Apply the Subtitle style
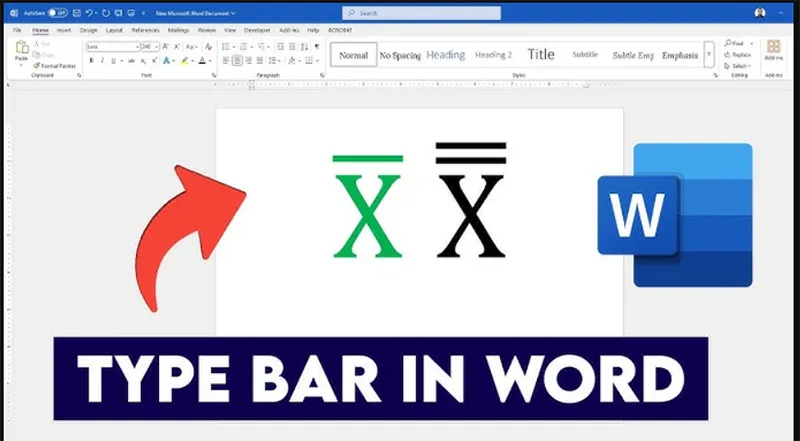This screenshot has height=441, width=800. 585,55
